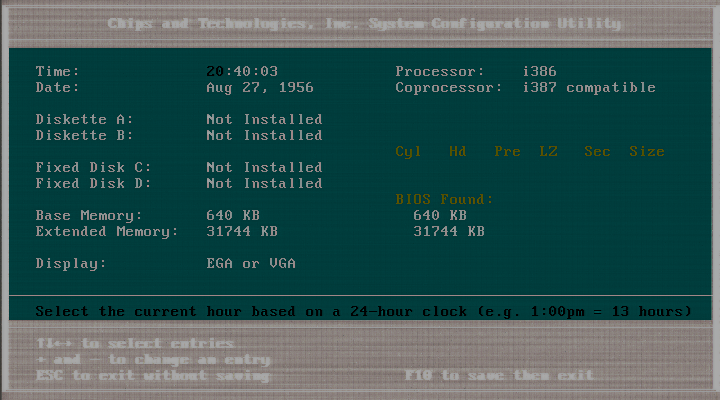
Task: Click 640 KB under BIOS Found
Action: click(440, 215)
